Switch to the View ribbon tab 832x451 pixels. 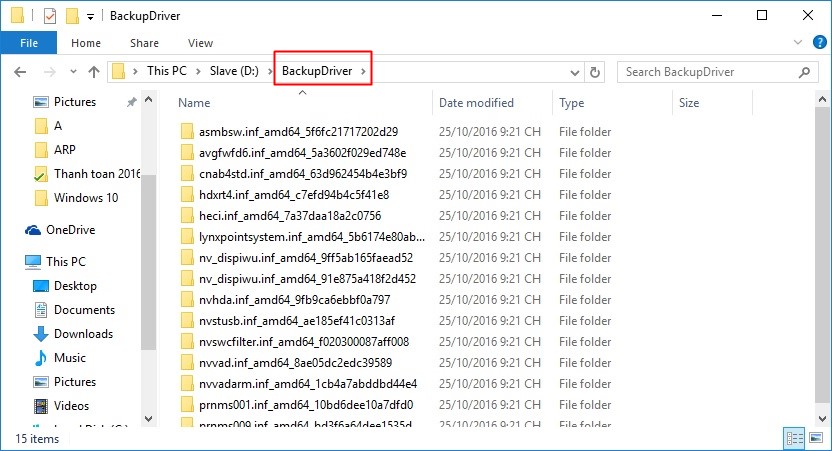click(200, 43)
